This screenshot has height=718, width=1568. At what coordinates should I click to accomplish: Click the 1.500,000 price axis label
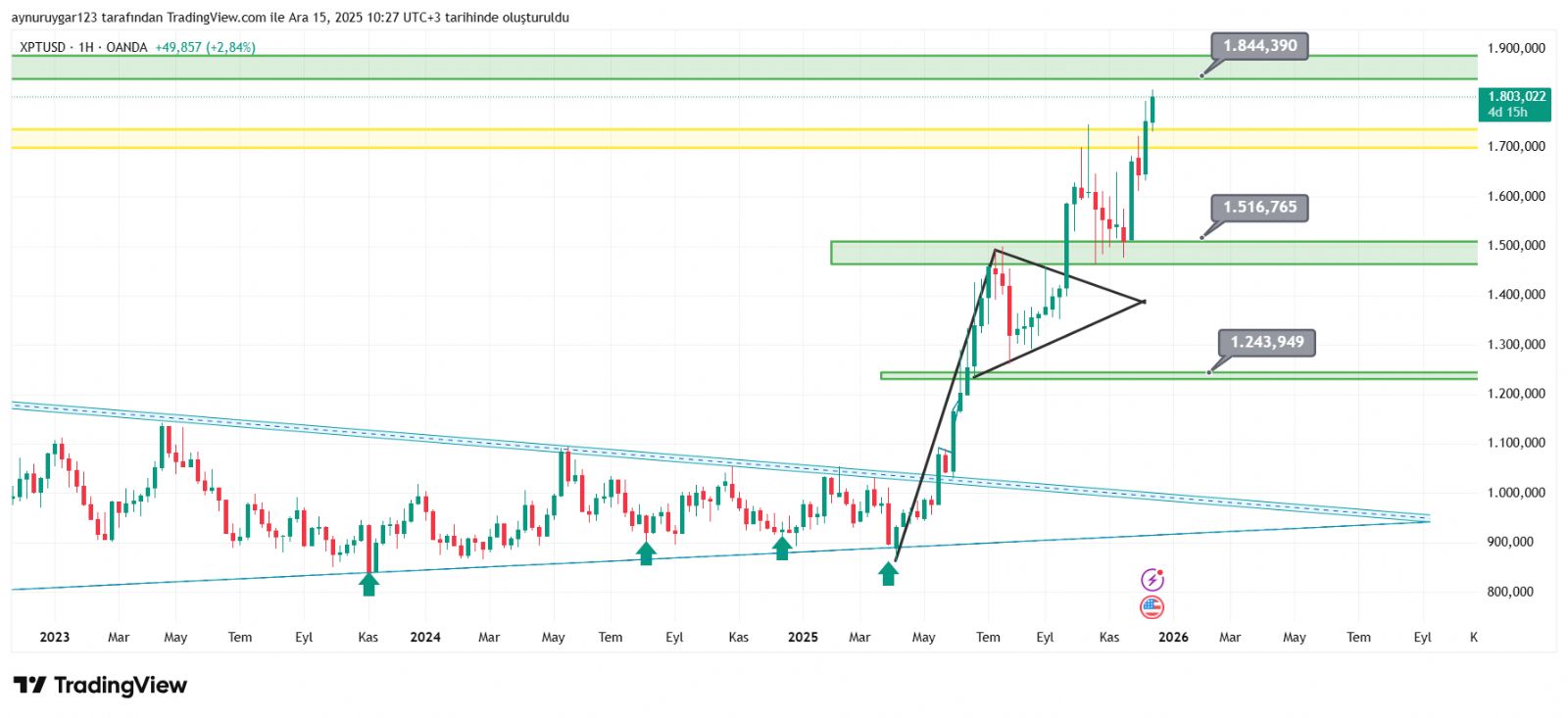click(x=1515, y=246)
